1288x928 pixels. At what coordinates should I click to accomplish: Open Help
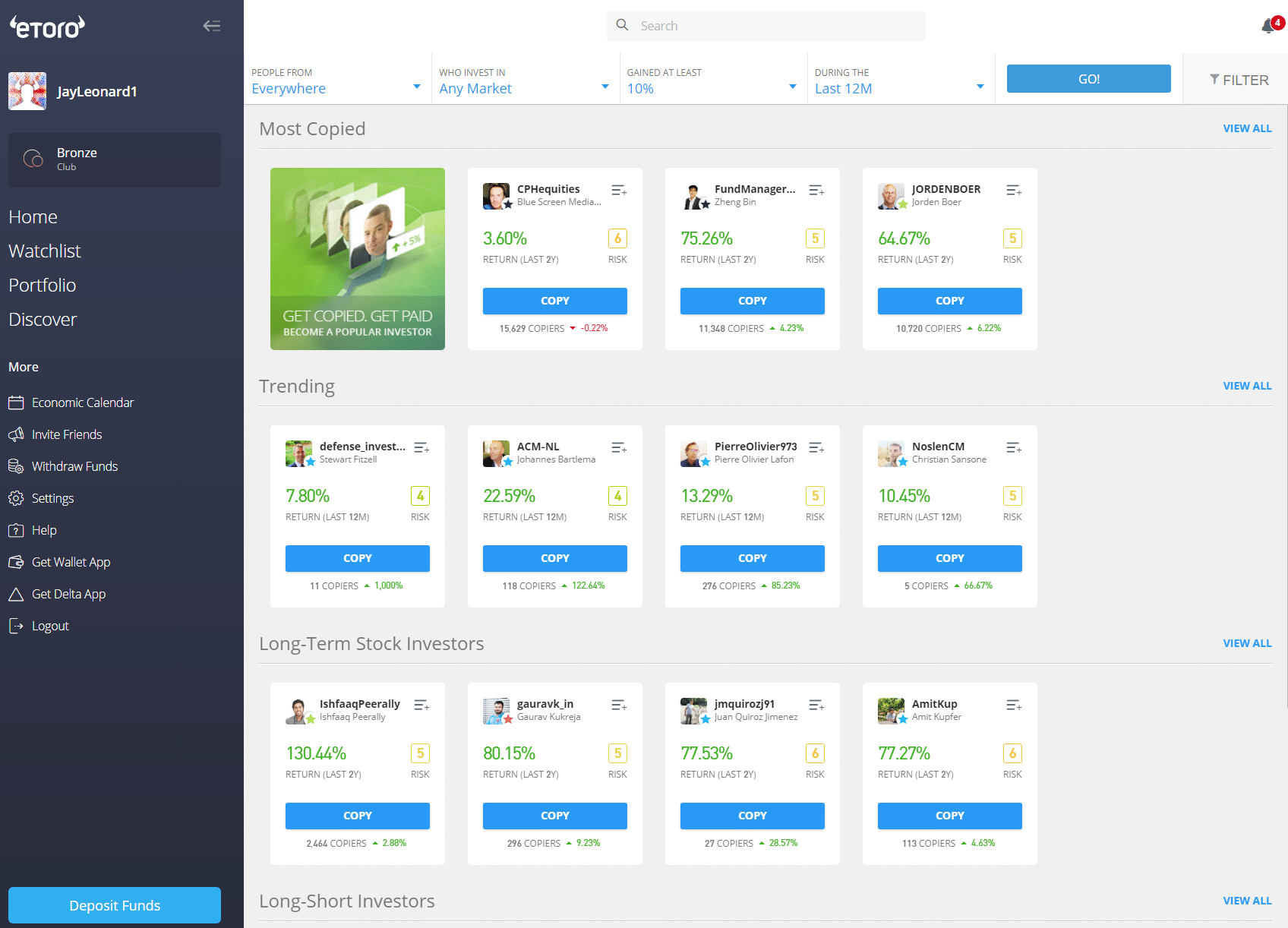tap(33, 530)
